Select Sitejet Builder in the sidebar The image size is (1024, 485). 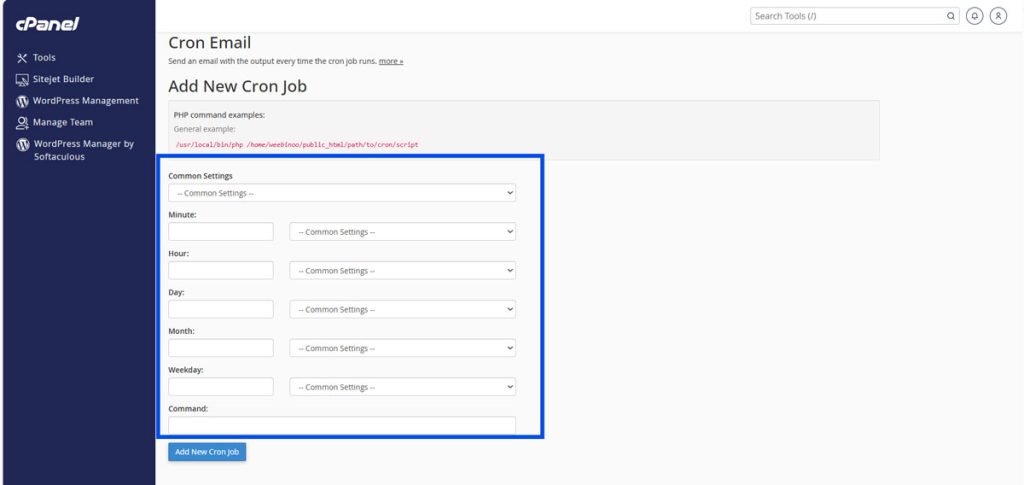(63, 80)
